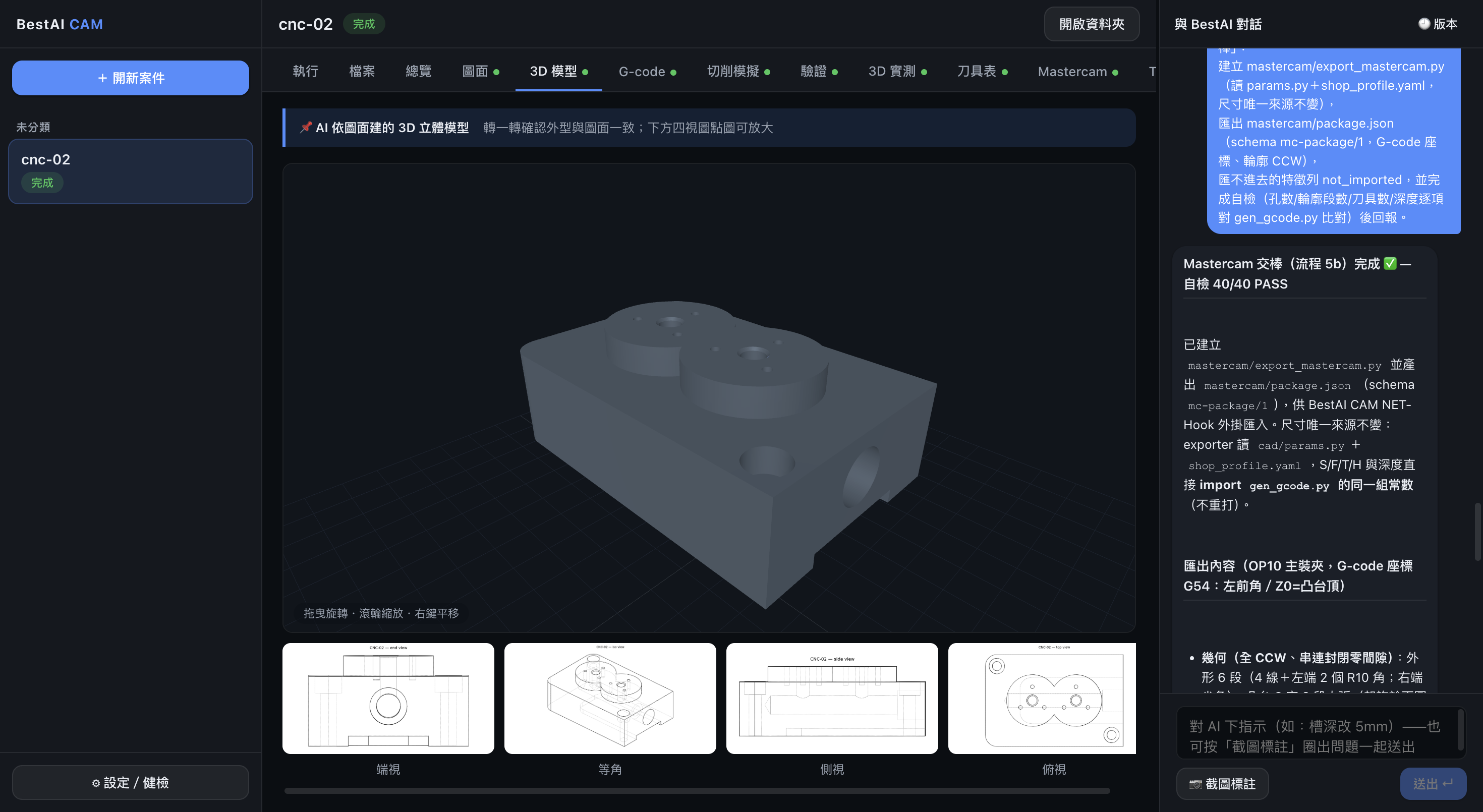1483x812 pixels.
Task: Click the 開啟資料夾 button
Action: [x=1092, y=24]
